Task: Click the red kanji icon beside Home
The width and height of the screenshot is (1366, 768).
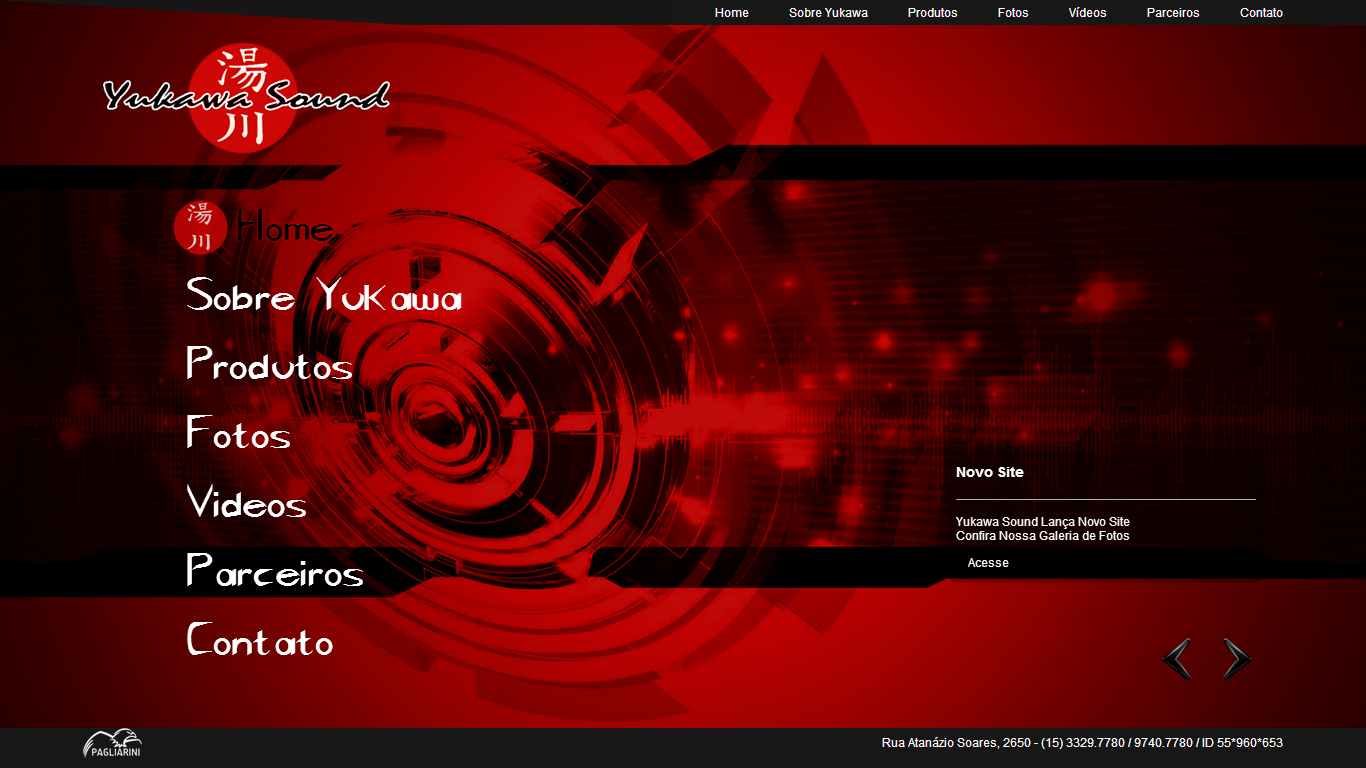Action: click(200, 227)
